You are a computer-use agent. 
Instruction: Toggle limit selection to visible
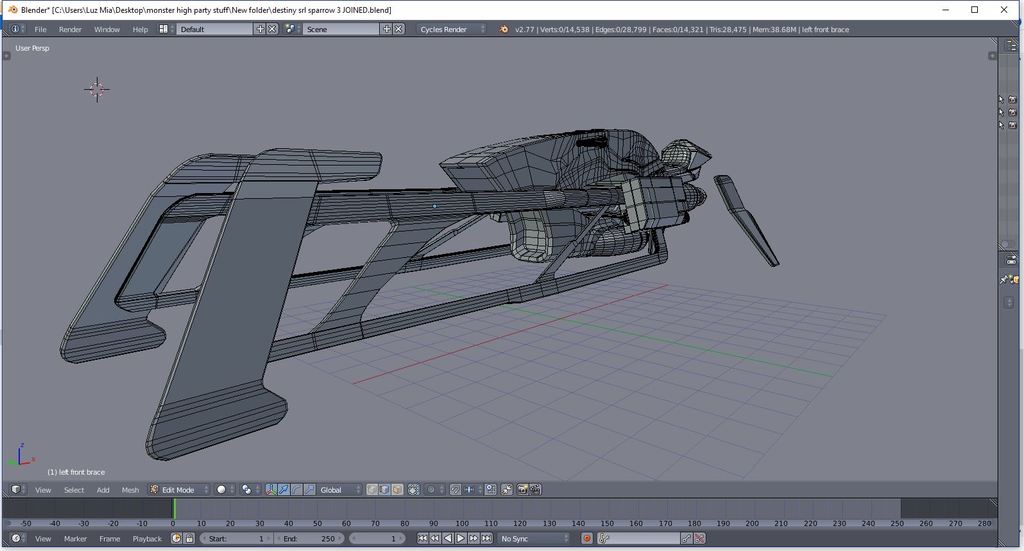pyautogui.click(x=414, y=490)
